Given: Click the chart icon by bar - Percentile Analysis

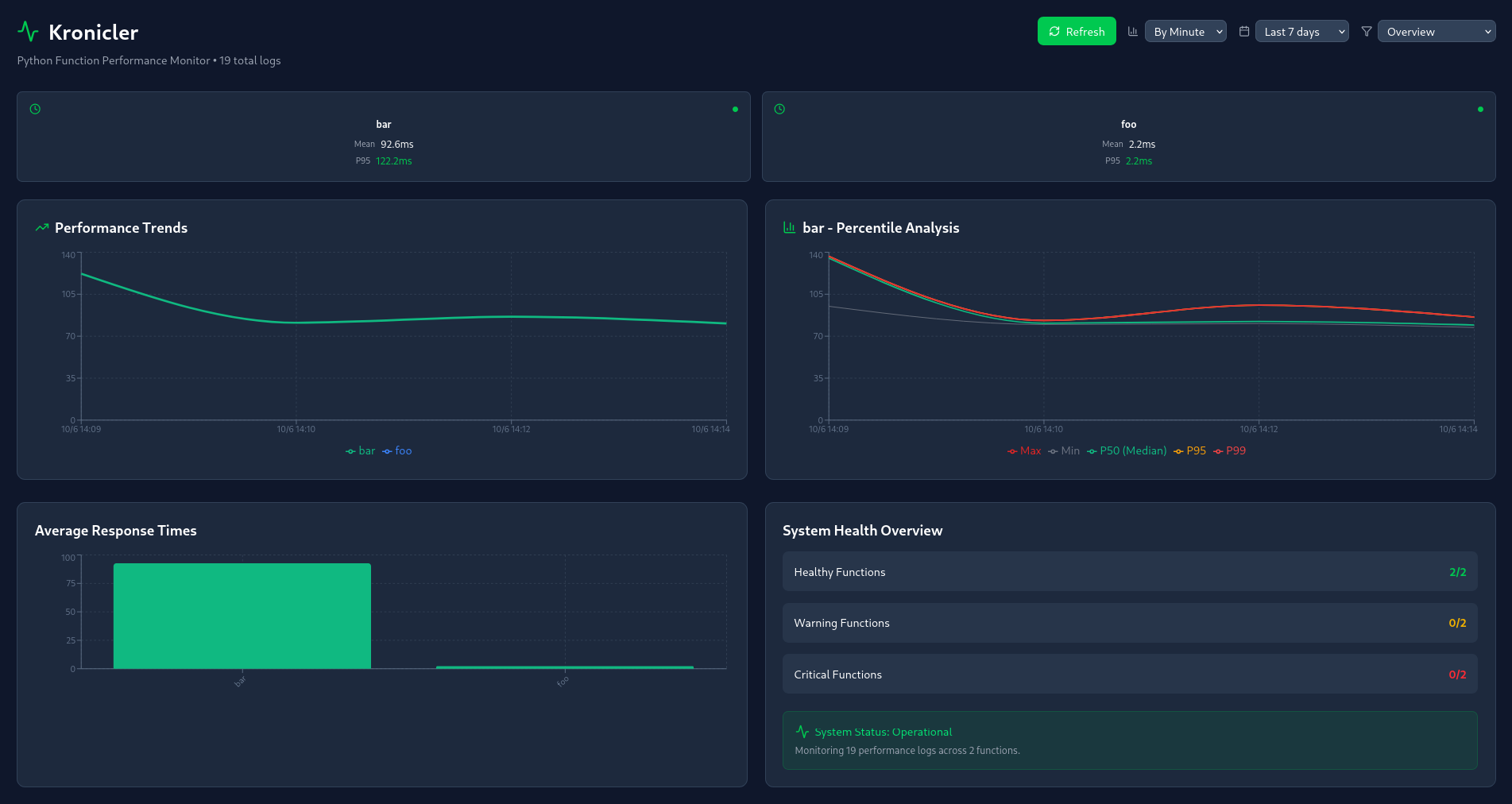Looking at the screenshot, I should [x=789, y=228].
